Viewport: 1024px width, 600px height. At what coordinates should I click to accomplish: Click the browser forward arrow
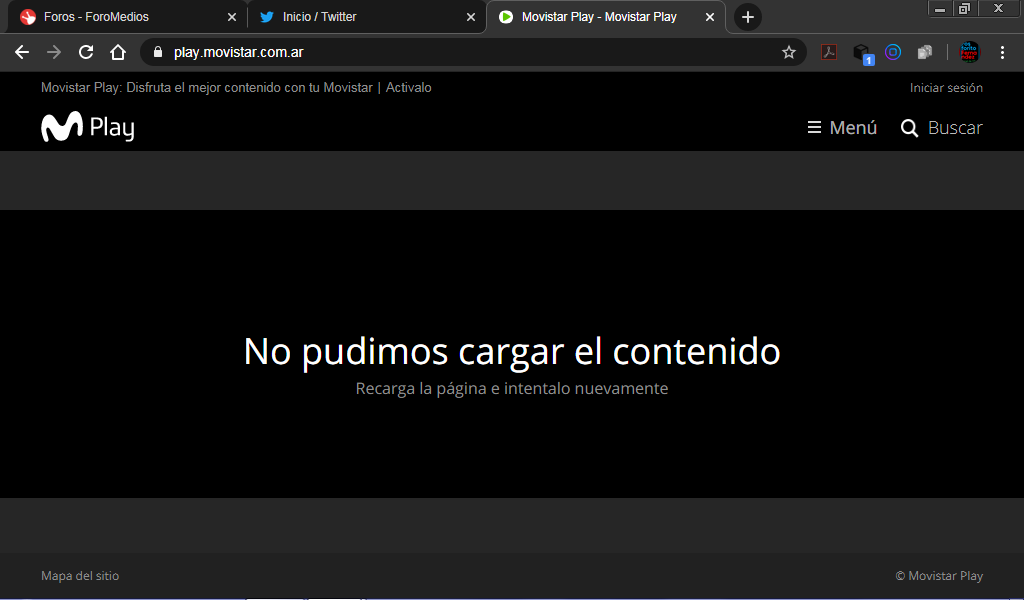click(54, 52)
